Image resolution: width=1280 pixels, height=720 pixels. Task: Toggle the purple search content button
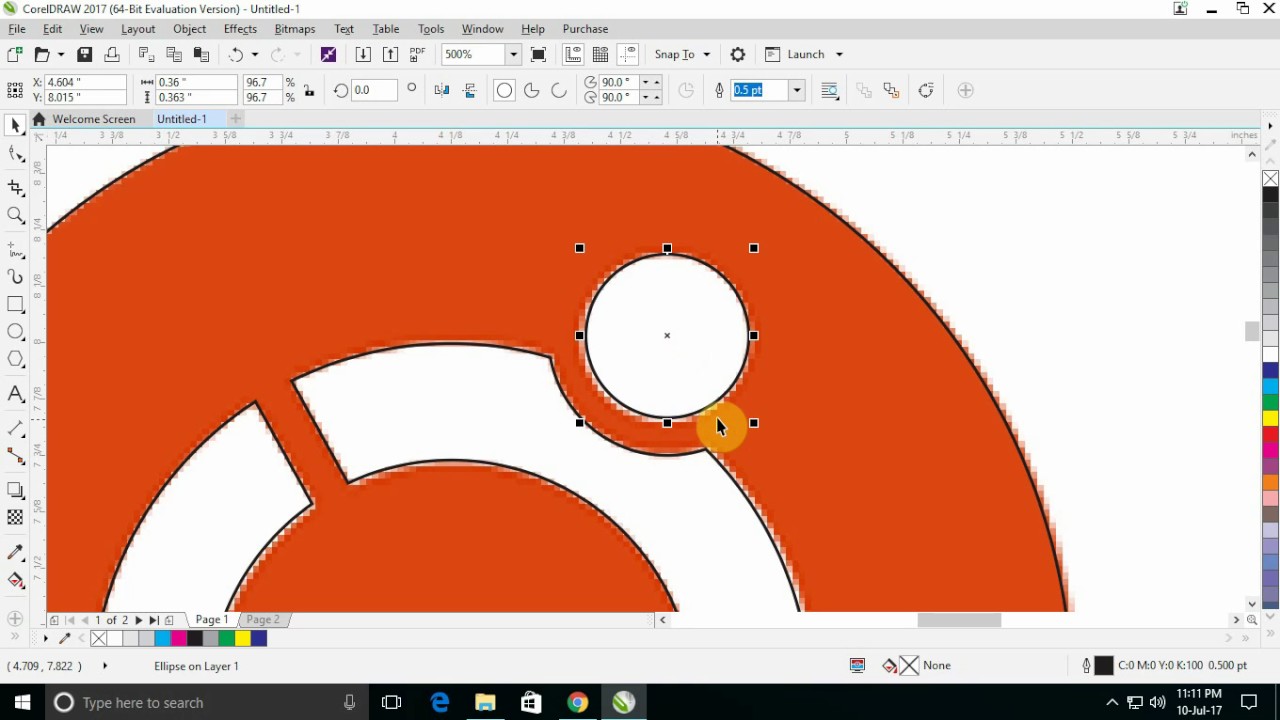point(328,54)
